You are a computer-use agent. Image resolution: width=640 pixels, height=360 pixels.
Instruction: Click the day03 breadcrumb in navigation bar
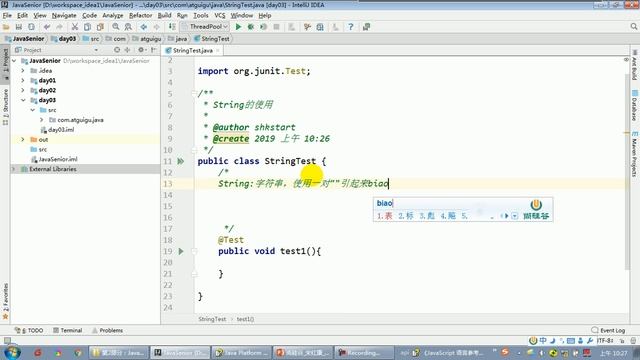[x=64, y=39]
